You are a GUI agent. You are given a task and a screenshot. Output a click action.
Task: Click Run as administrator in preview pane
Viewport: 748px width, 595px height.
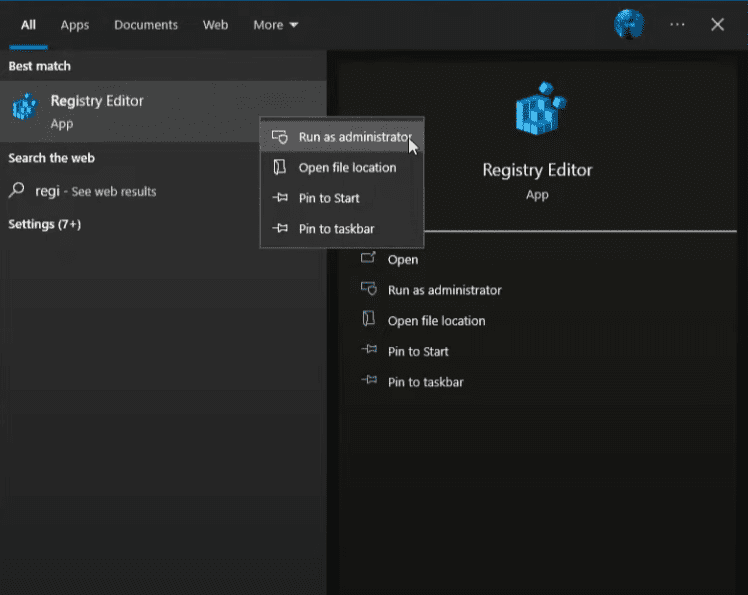point(445,290)
